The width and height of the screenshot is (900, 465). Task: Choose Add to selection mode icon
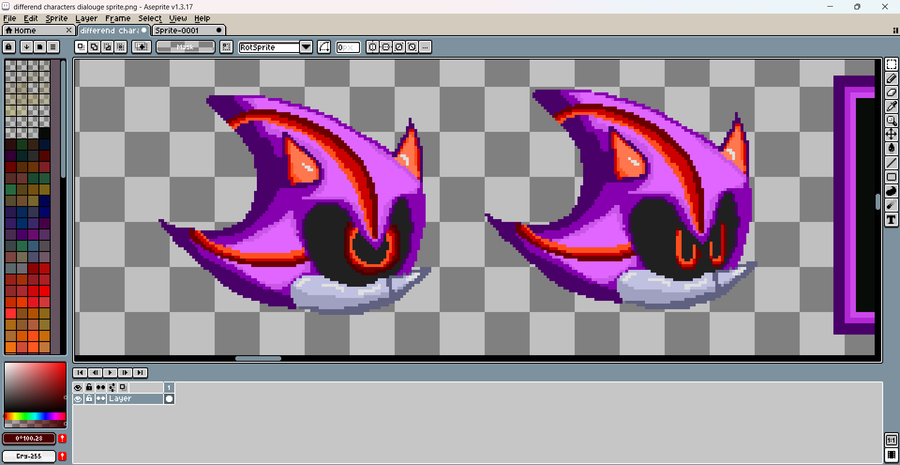(95, 47)
